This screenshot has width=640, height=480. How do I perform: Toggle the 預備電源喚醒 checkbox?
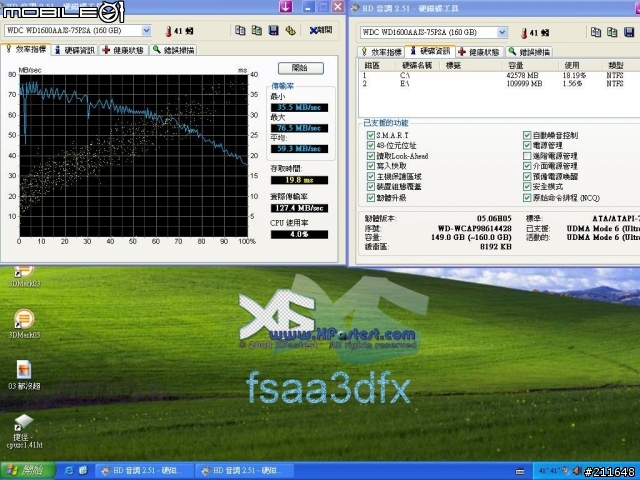click(x=527, y=177)
